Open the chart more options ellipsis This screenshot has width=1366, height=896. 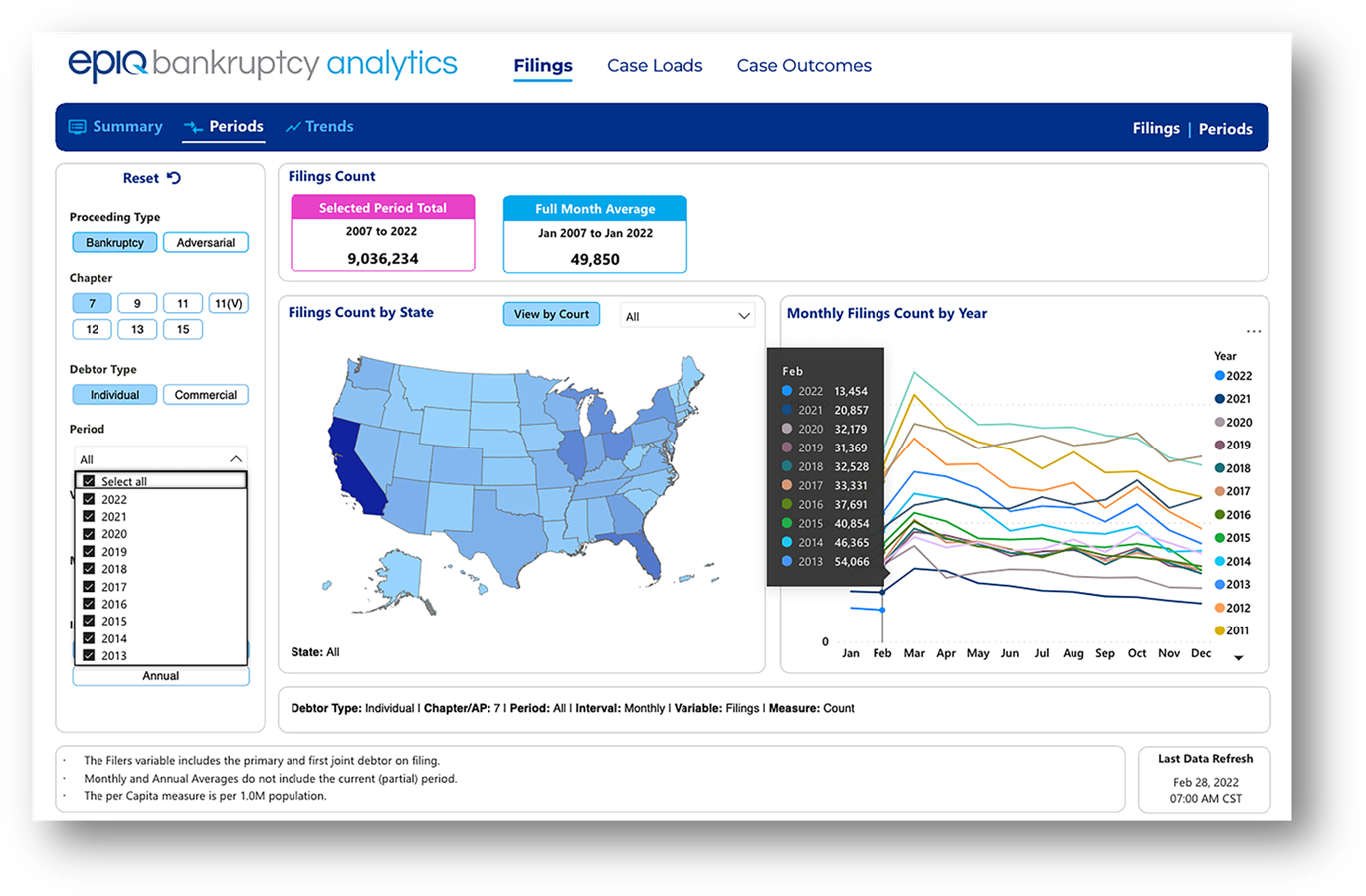tap(1254, 331)
